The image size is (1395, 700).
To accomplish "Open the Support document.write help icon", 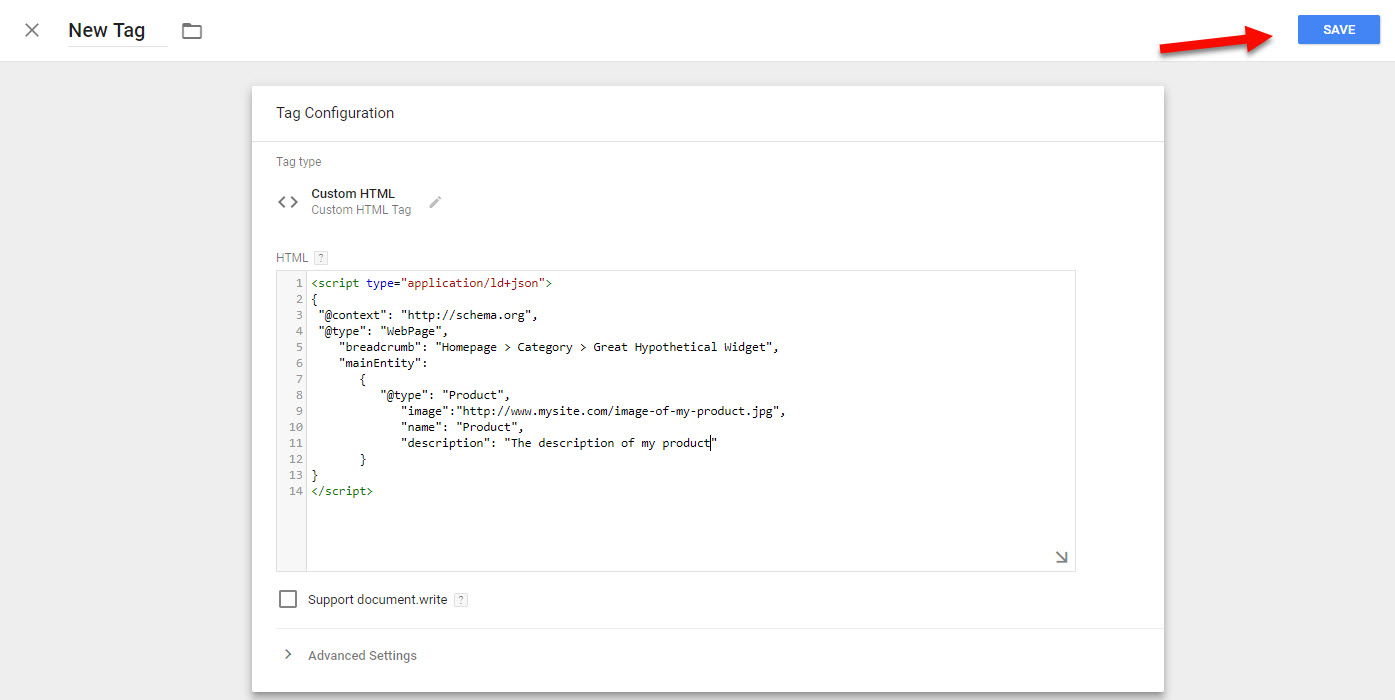I will (461, 600).
